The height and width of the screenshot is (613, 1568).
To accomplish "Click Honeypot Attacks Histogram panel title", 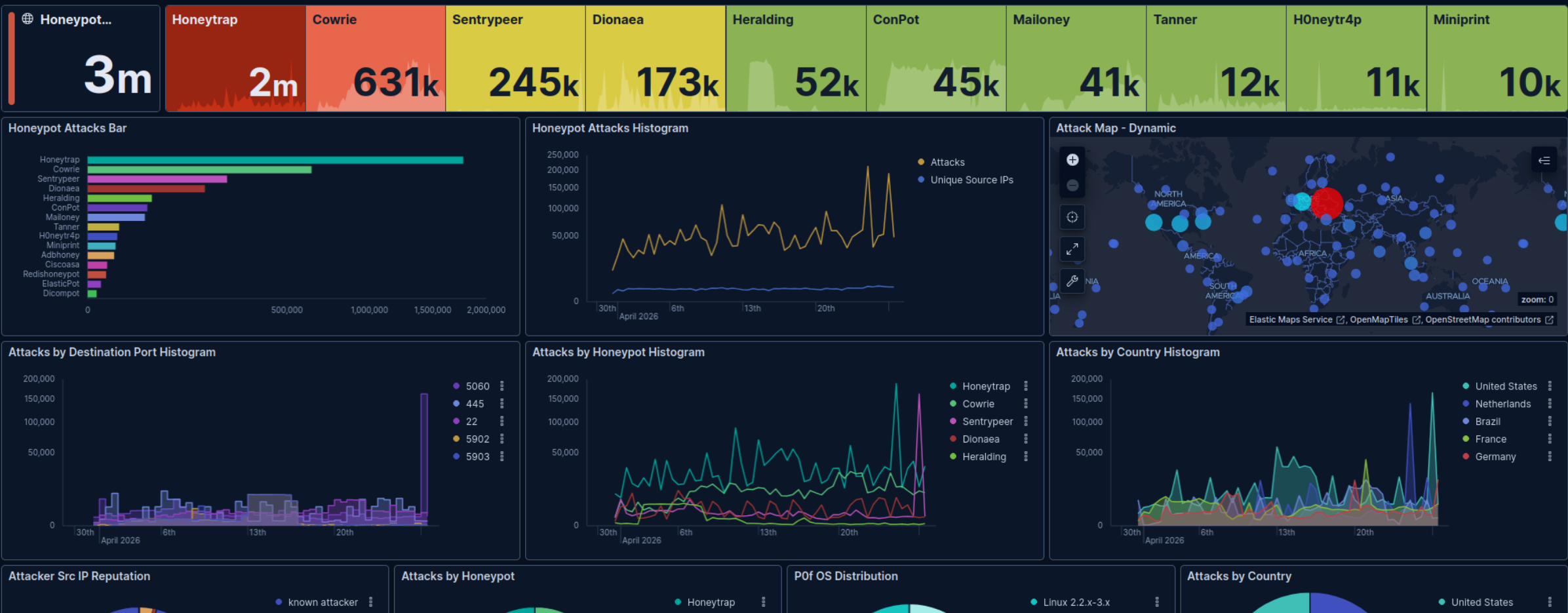I will (x=610, y=129).
